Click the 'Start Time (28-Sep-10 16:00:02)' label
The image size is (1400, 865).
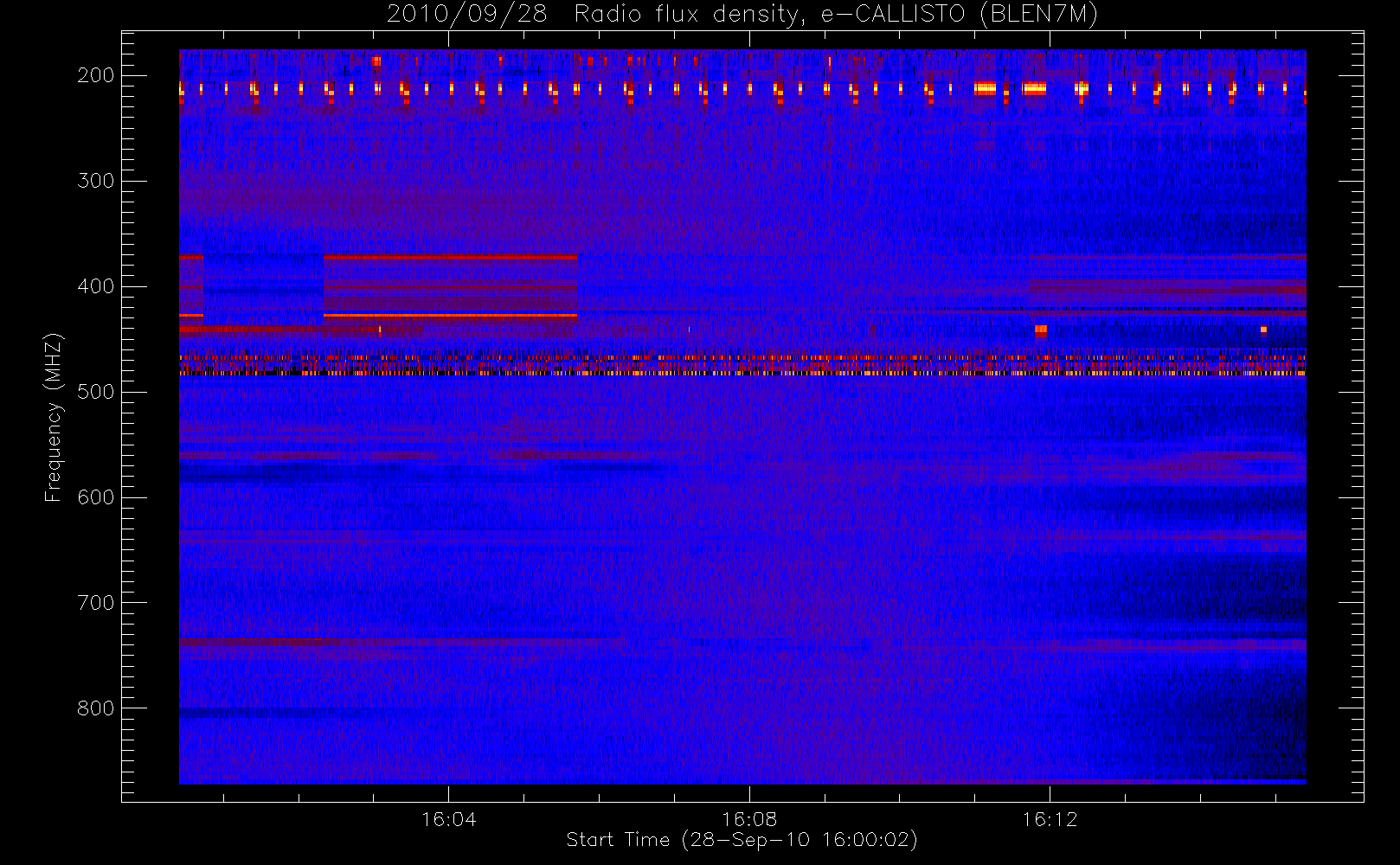point(742,840)
